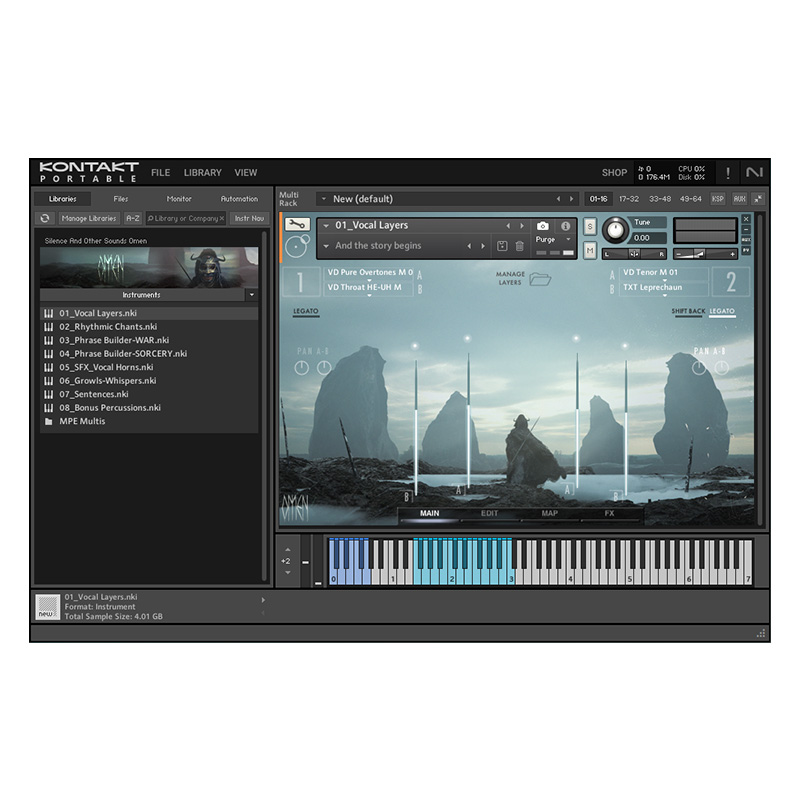Toggle right side LEGATO switch

(x=722, y=312)
